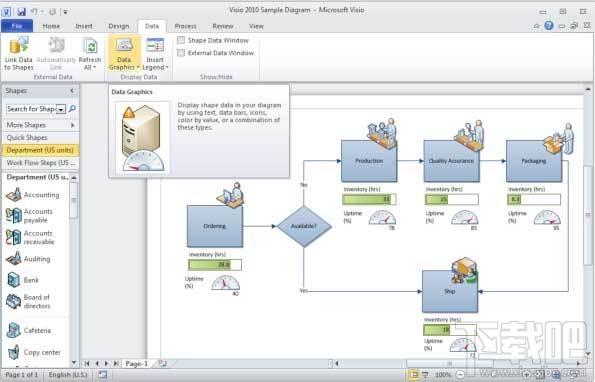Screen dimensions: 595x382
Task: Click the search magnifier in the Shapes pane
Action: (x=72, y=109)
